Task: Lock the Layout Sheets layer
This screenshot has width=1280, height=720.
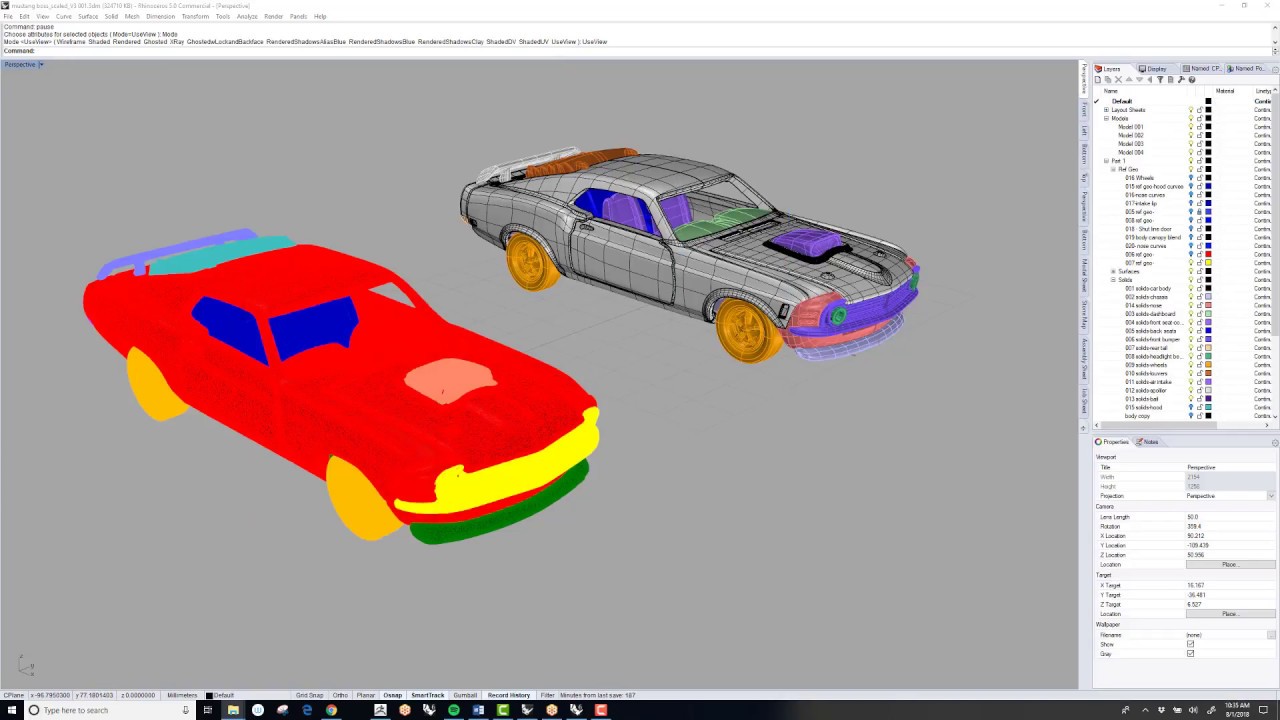Action: pyautogui.click(x=1200, y=110)
